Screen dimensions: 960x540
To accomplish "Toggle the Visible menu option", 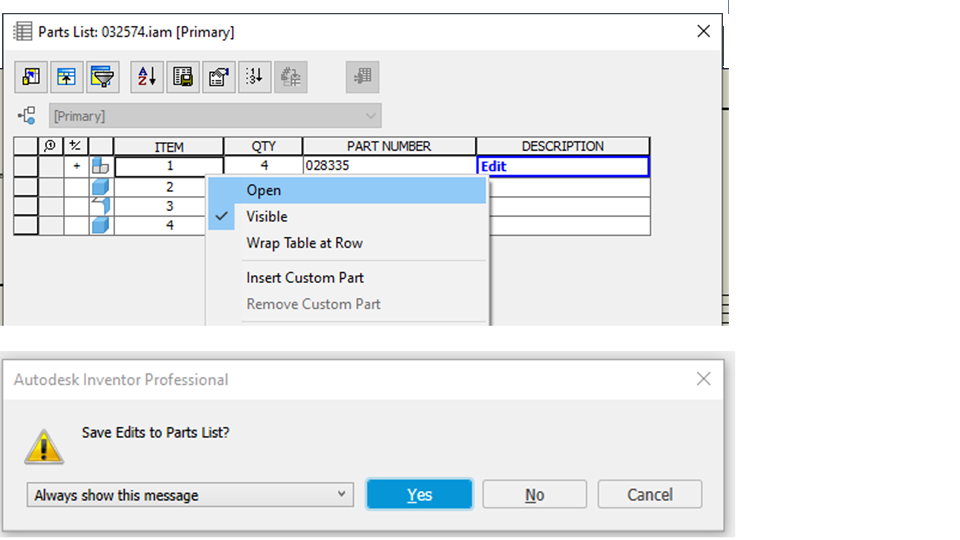I will [347, 217].
